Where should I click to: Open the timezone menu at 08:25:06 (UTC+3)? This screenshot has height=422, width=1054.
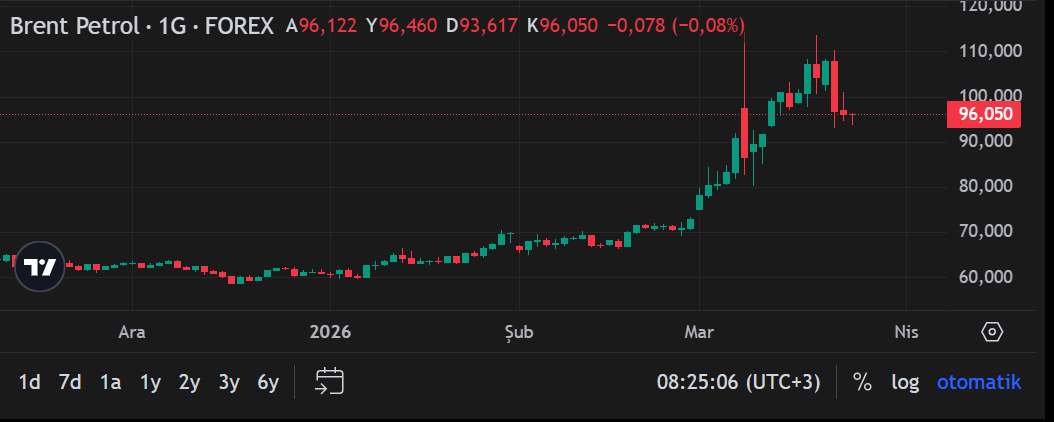click(738, 382)
